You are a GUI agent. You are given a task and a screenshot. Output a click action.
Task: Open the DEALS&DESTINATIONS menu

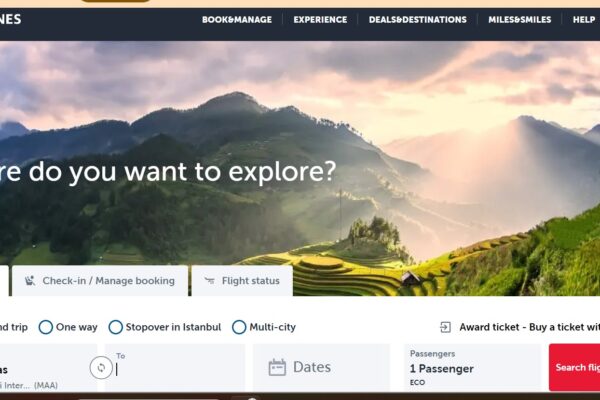click(x=418, y=20)
